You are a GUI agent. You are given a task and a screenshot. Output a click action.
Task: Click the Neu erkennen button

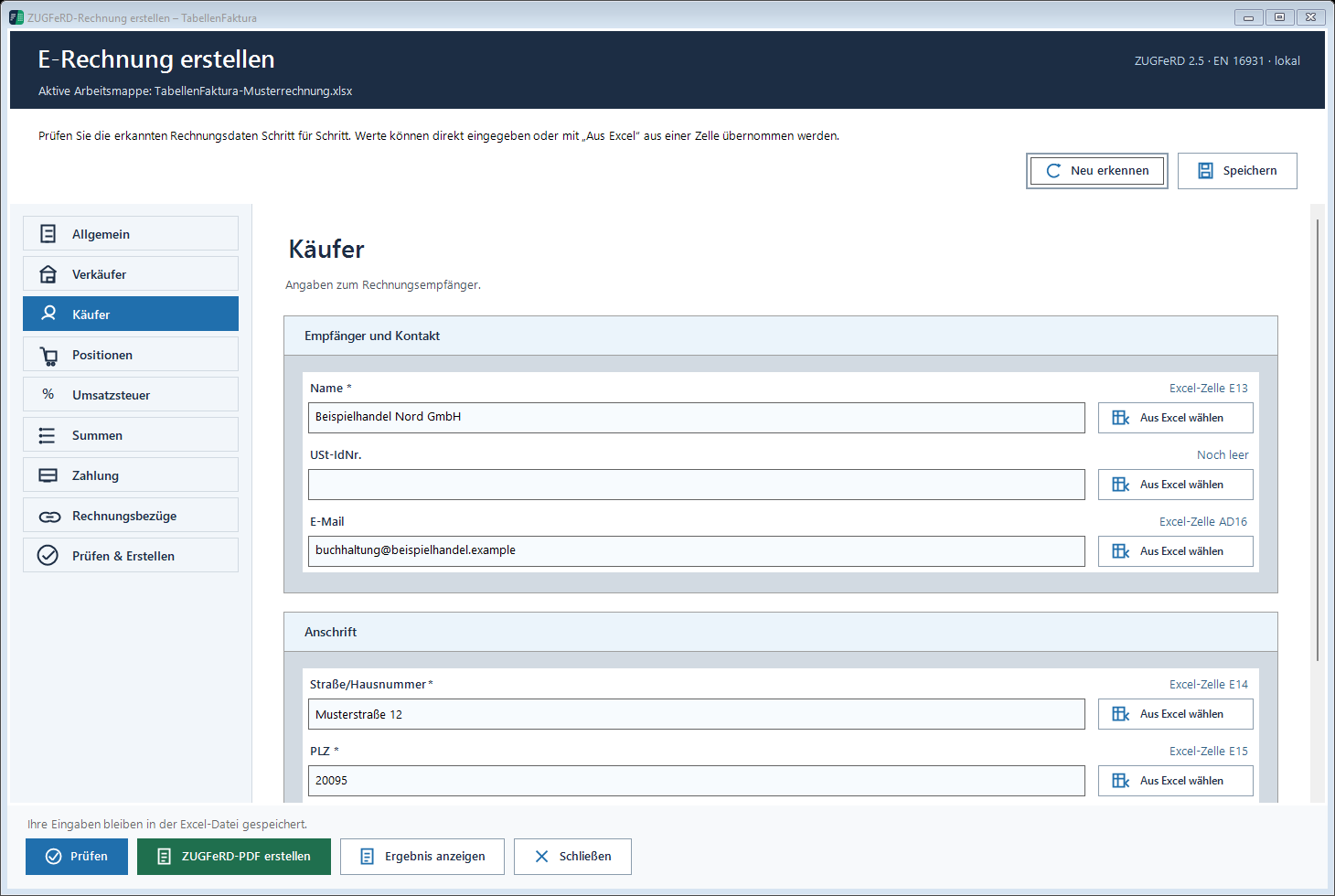tap(1097, 171)
